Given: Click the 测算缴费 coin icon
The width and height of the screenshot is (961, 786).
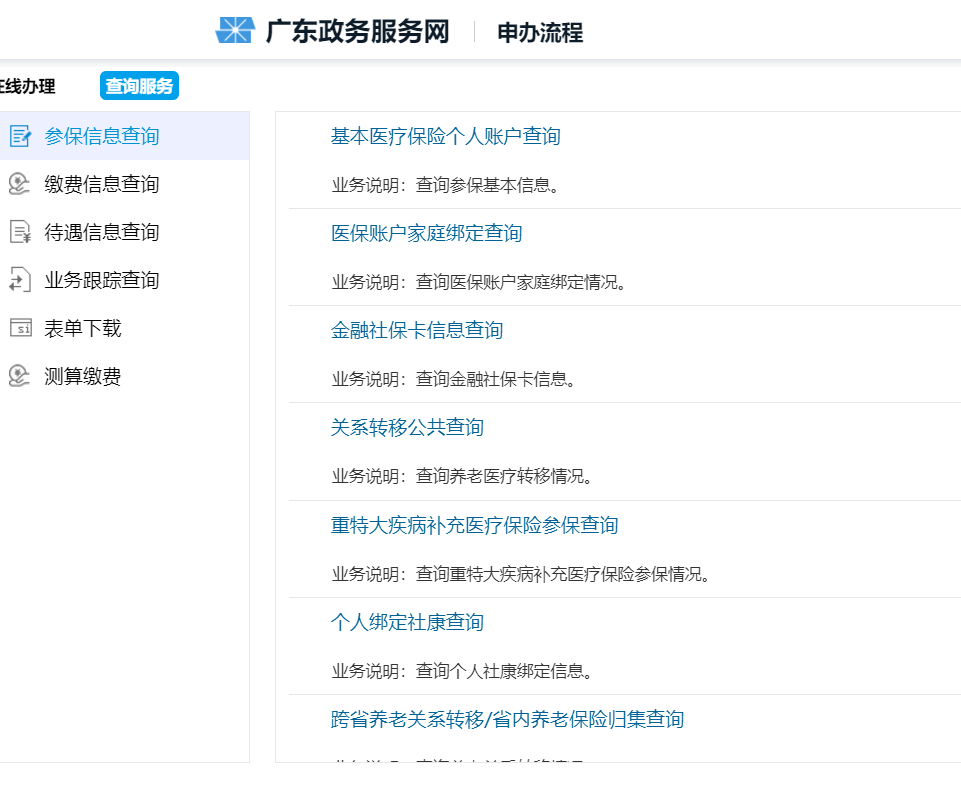Looking at the screenshot, I should coord(20,376).
